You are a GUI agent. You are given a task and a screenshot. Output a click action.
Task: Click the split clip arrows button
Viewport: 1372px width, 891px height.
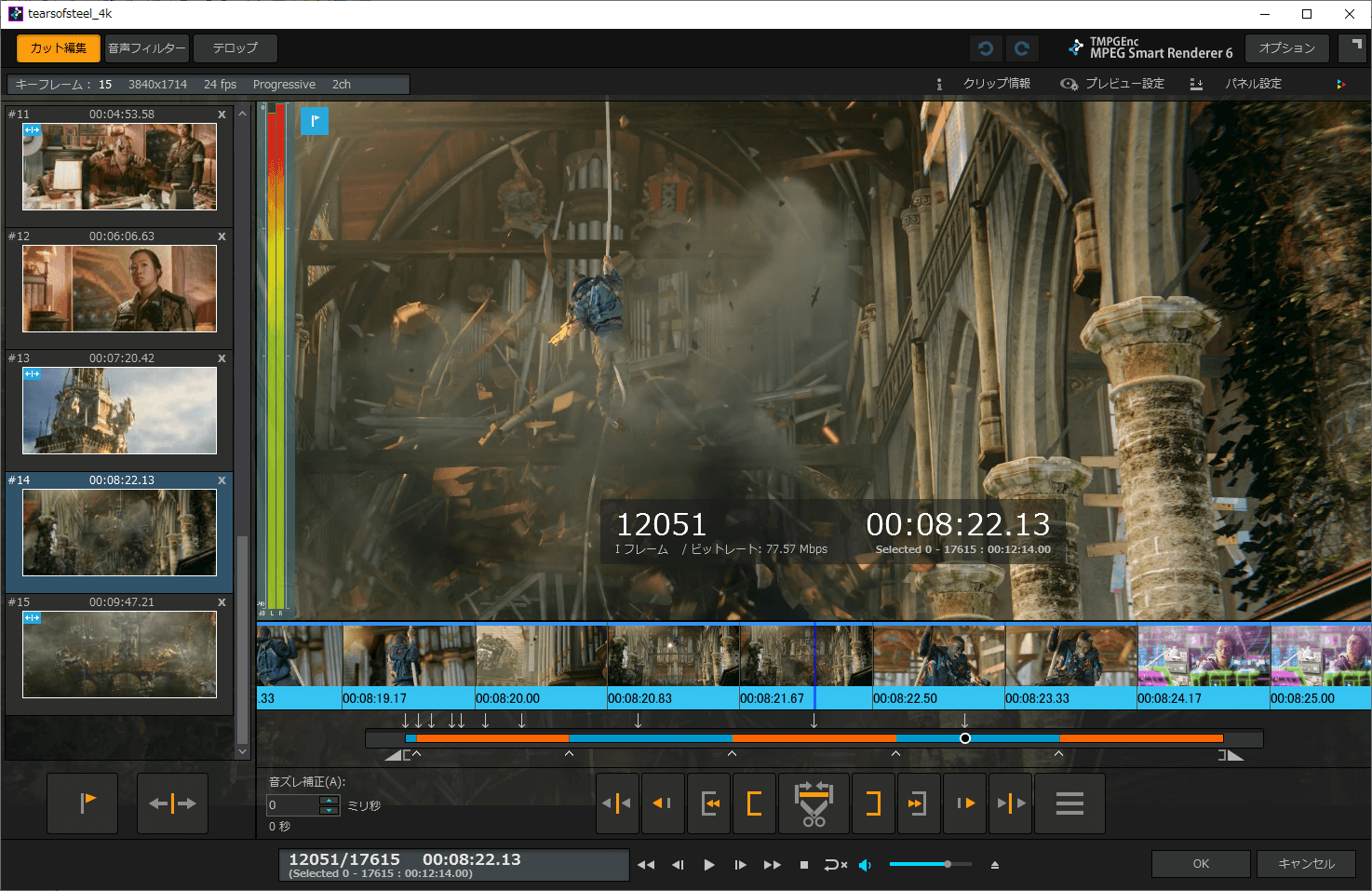(172, 803)
